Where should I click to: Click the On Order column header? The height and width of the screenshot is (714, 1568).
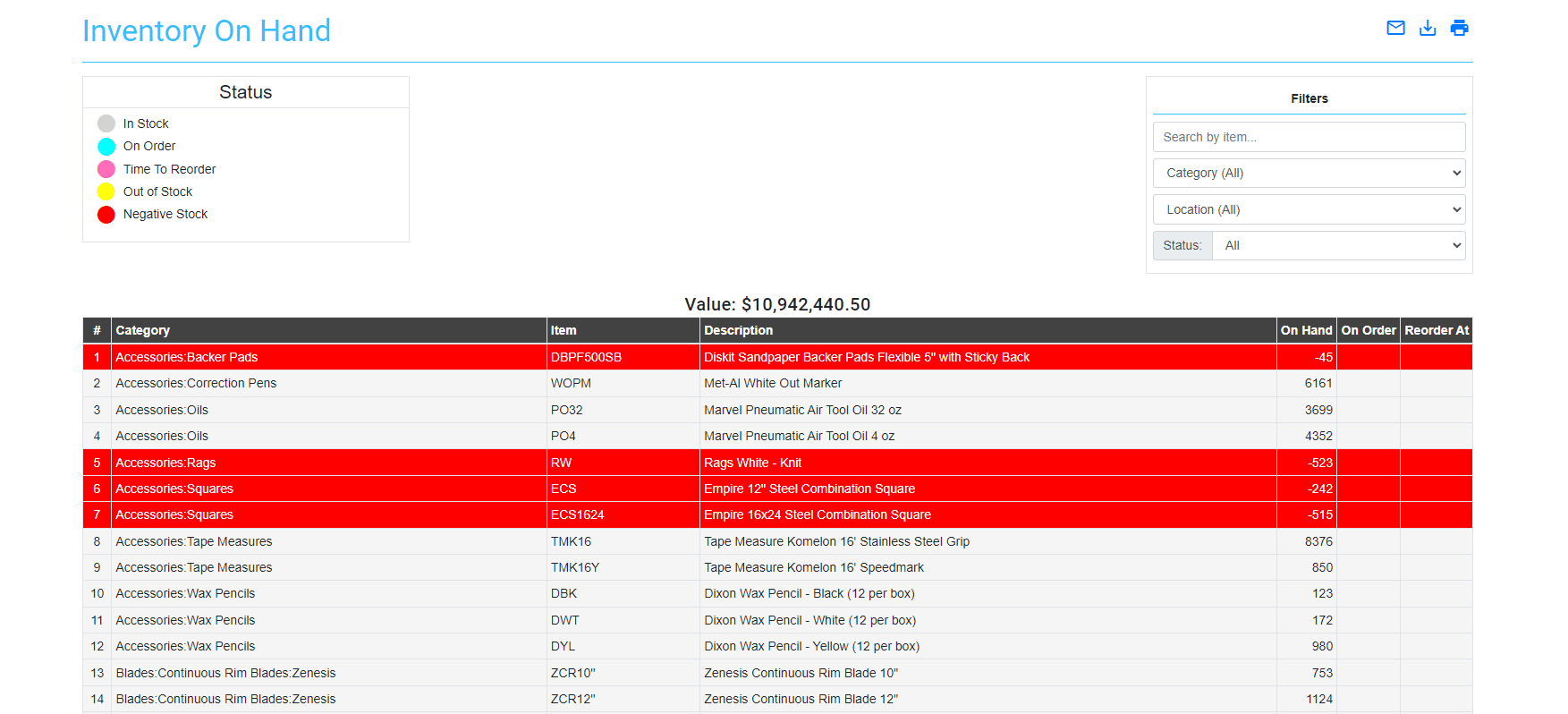(x=1368, y=330)
